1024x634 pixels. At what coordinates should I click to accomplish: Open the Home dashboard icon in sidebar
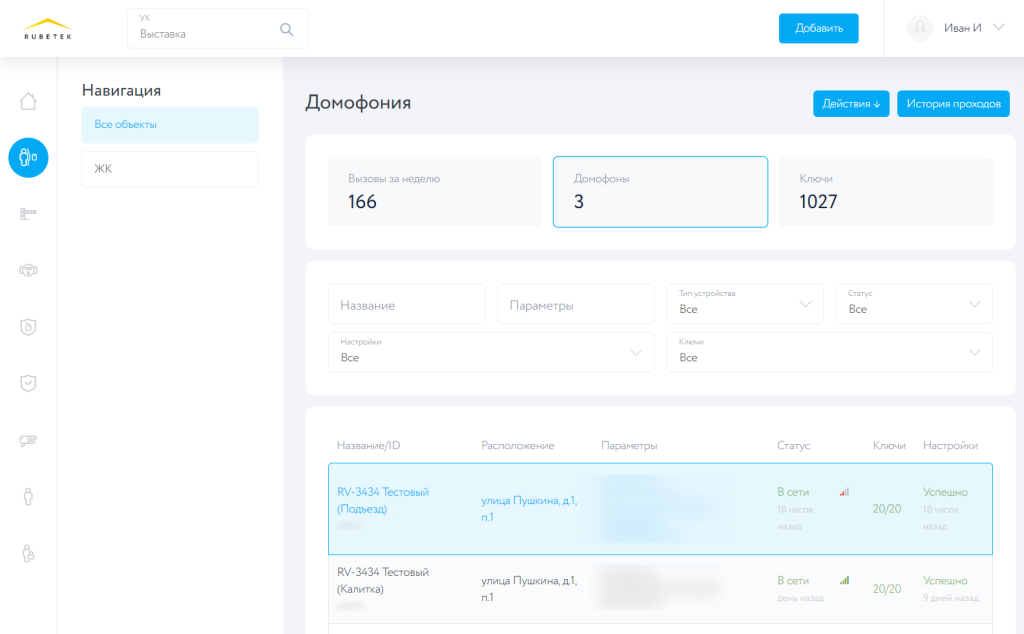(x=28, y=101)
